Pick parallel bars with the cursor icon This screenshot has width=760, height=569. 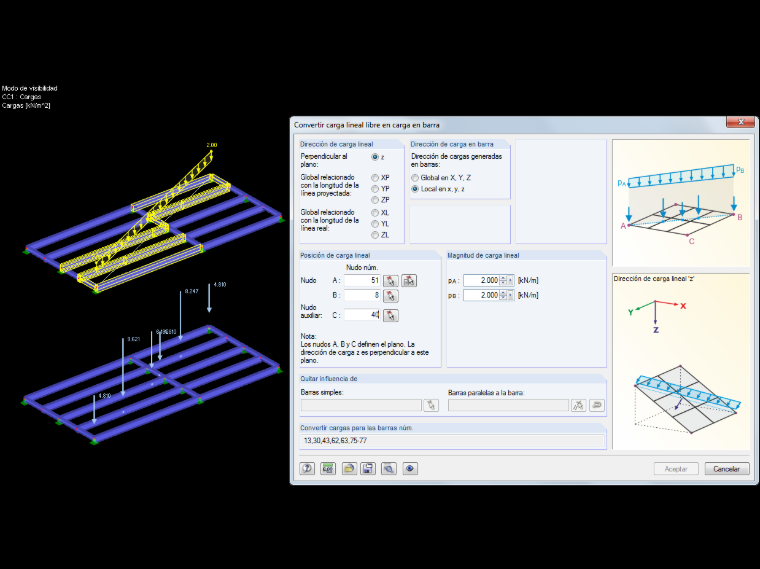[578, 405]
